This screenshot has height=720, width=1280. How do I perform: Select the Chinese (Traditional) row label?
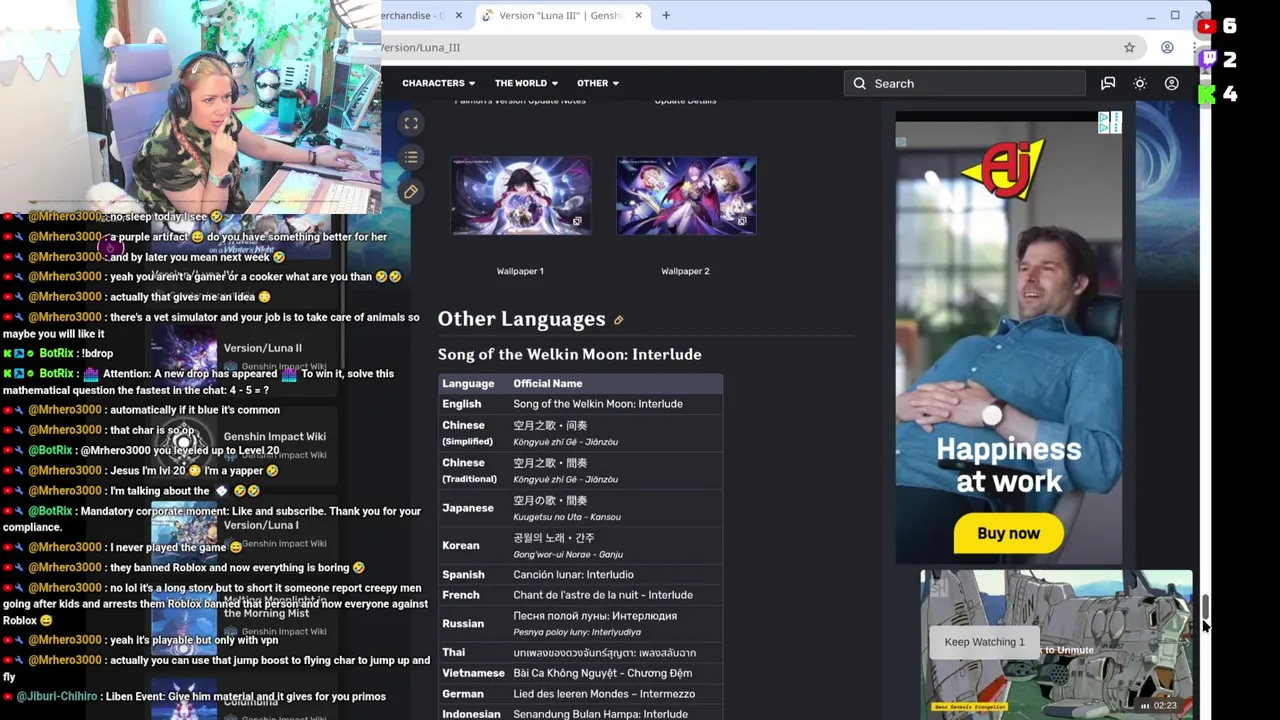468,470
